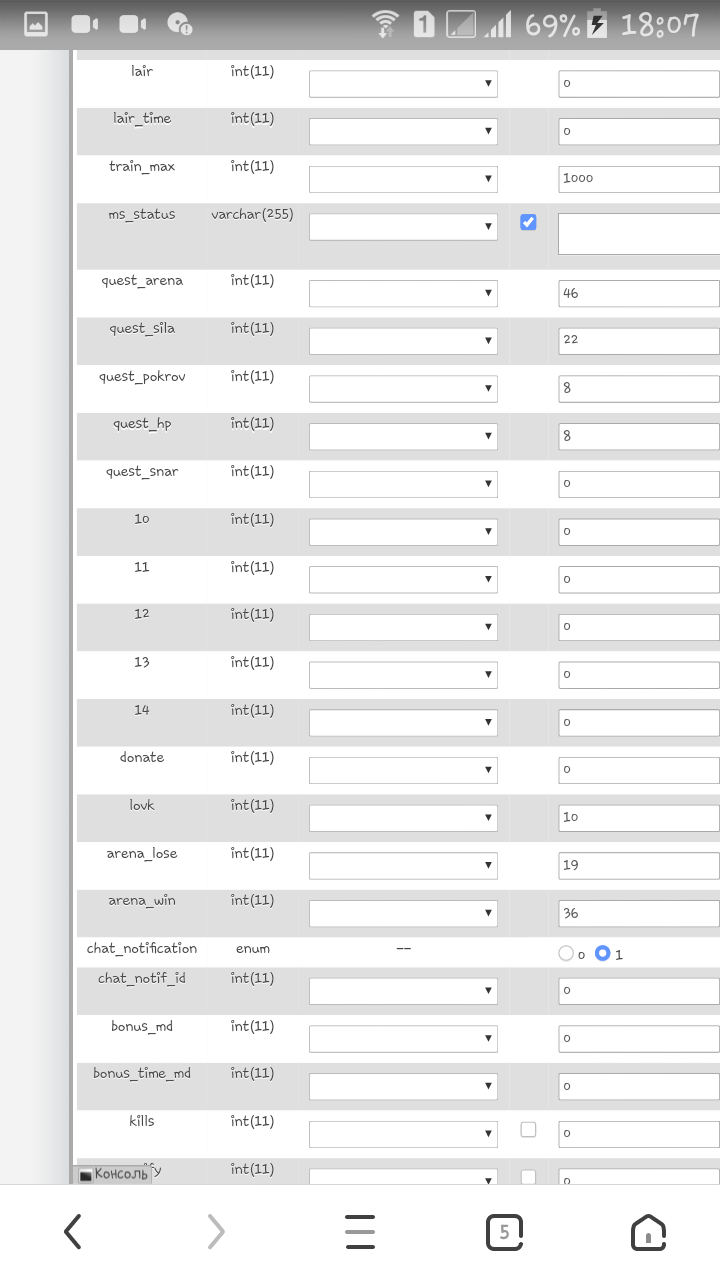Open the tab switcher showing 5 tabs
720x1280 pixels.
click(x=504, y=1232)
